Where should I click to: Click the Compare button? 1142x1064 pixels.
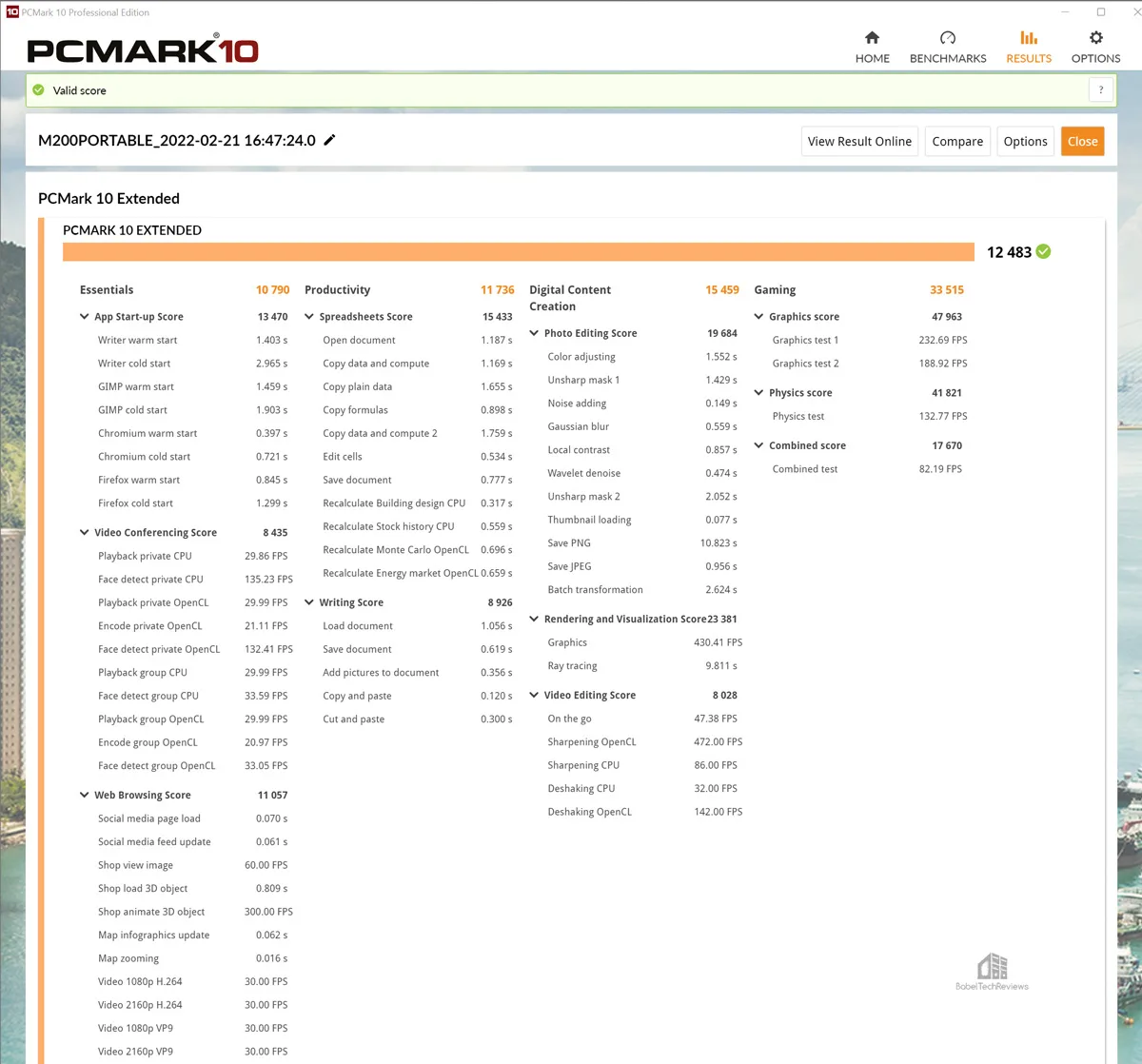coord(957,141)
